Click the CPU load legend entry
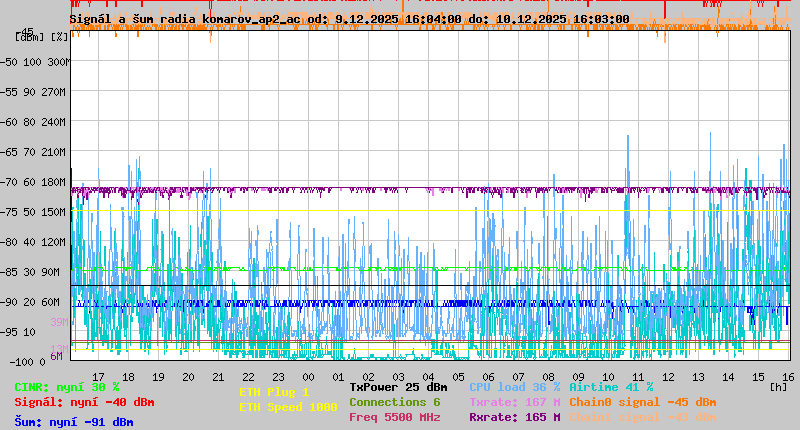The image size is (800, 430). click(x=514, y=387)
